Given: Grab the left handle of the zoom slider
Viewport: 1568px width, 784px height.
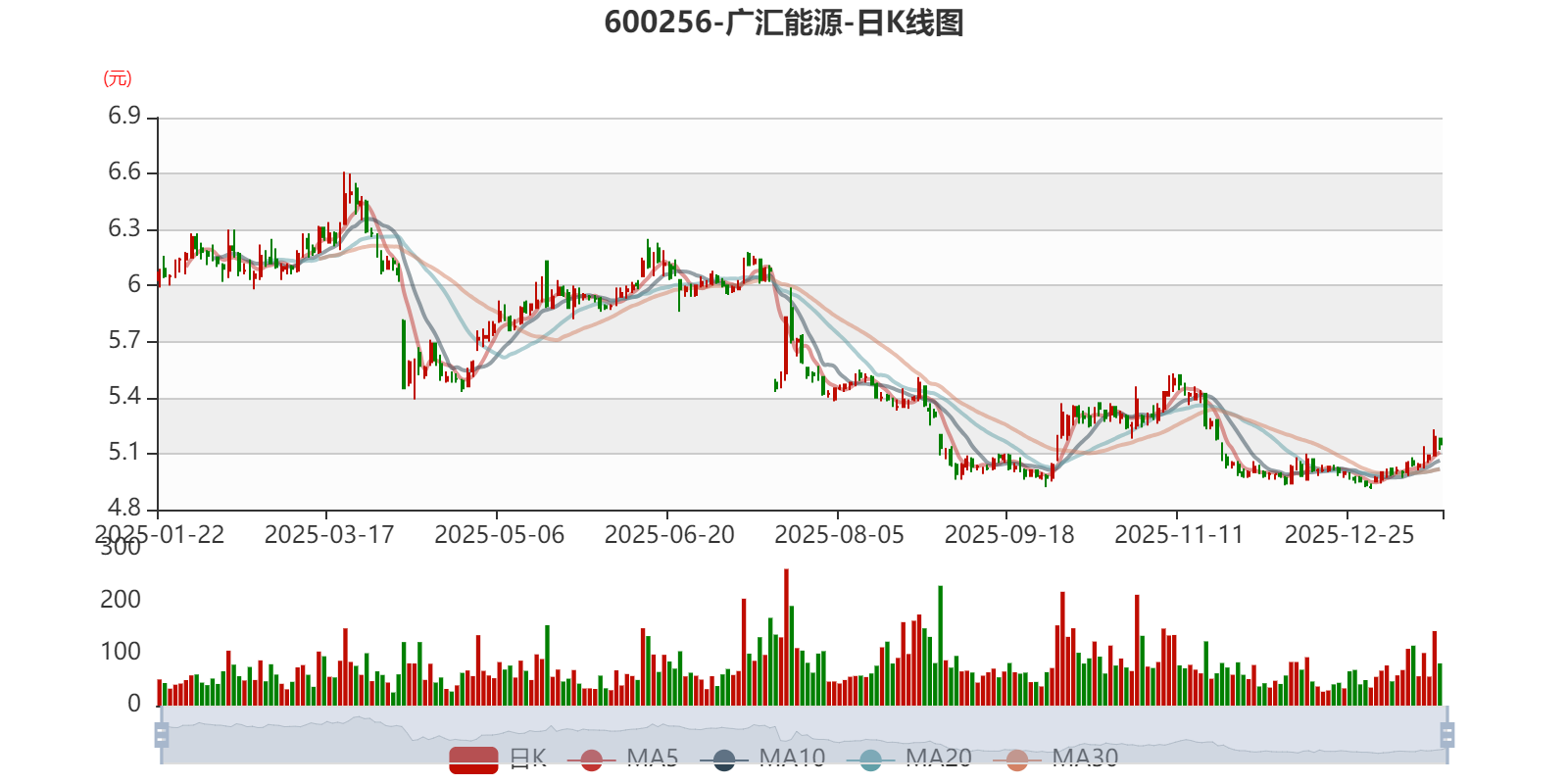Looking at the screenshot, I should pyautogui.click(x=162, y=734).
